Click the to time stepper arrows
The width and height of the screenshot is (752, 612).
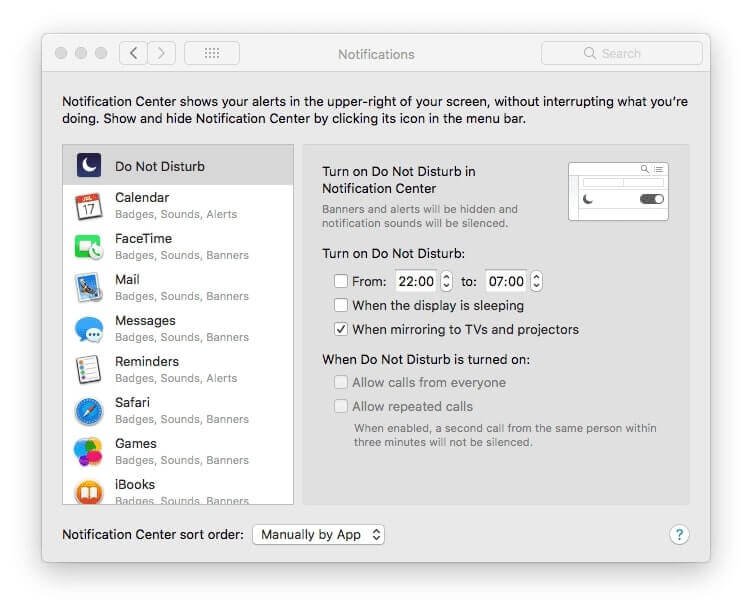pyautogui.click(x=536, y=281)
